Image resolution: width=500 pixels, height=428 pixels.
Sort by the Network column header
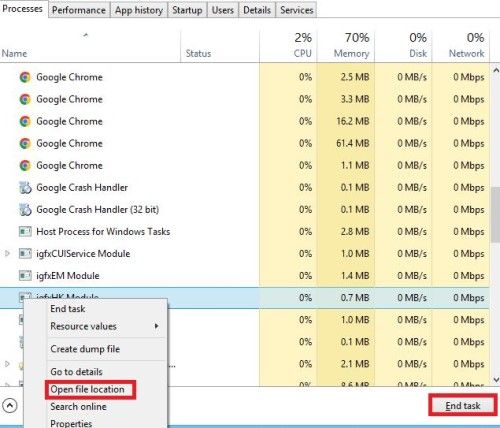pyautogui.click(x=461, y=47)
